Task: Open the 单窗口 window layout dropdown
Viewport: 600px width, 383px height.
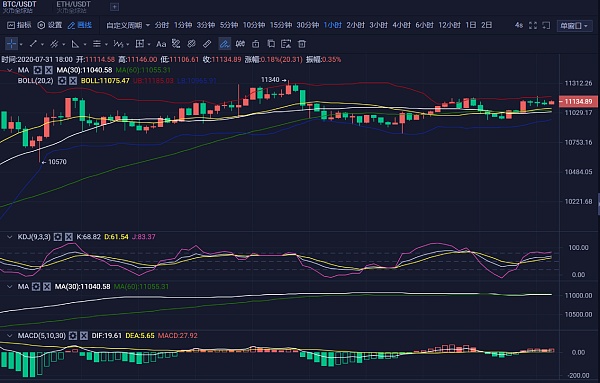Action: [x=574, y=26]
